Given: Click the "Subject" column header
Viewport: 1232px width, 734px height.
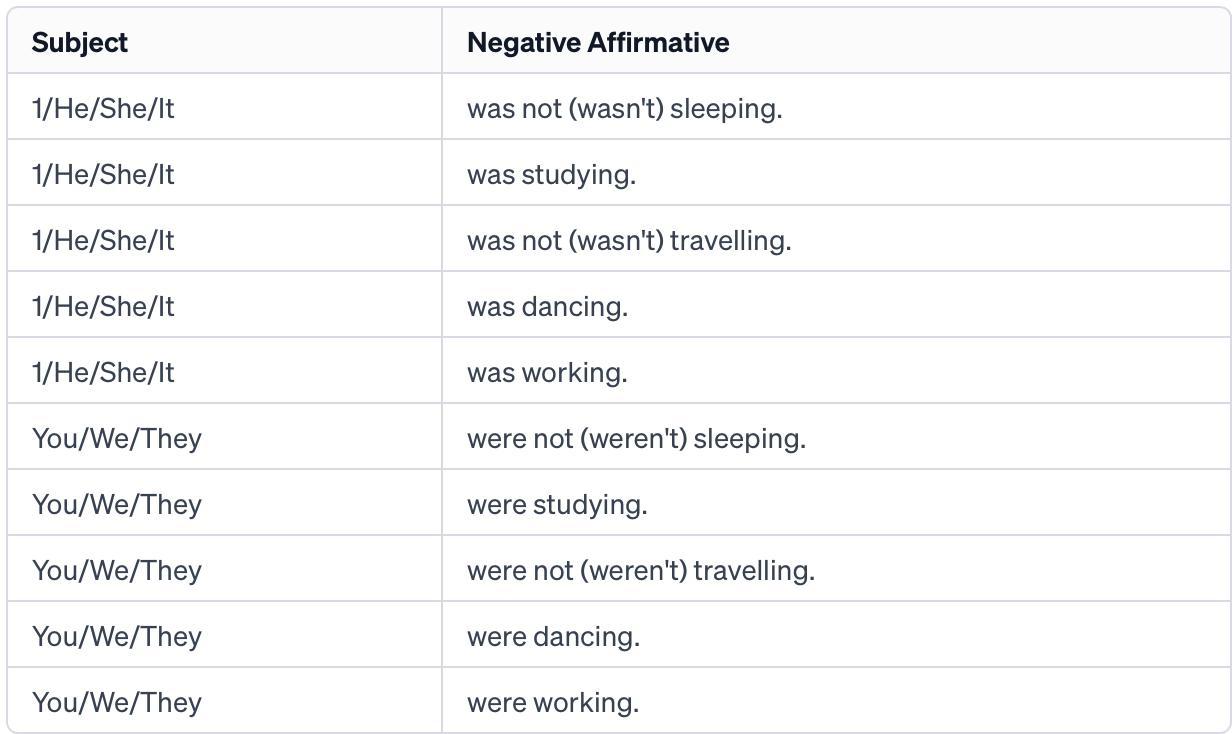Looking at the screenshot, I should (x=80, y=43).
